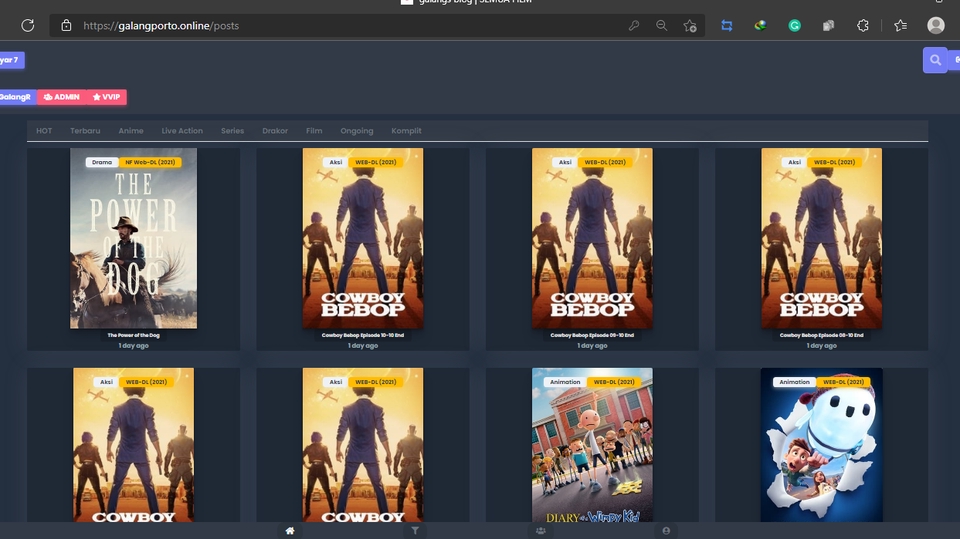Open the green Grammarly extension
960x539 pixels.
coord(795,26)
